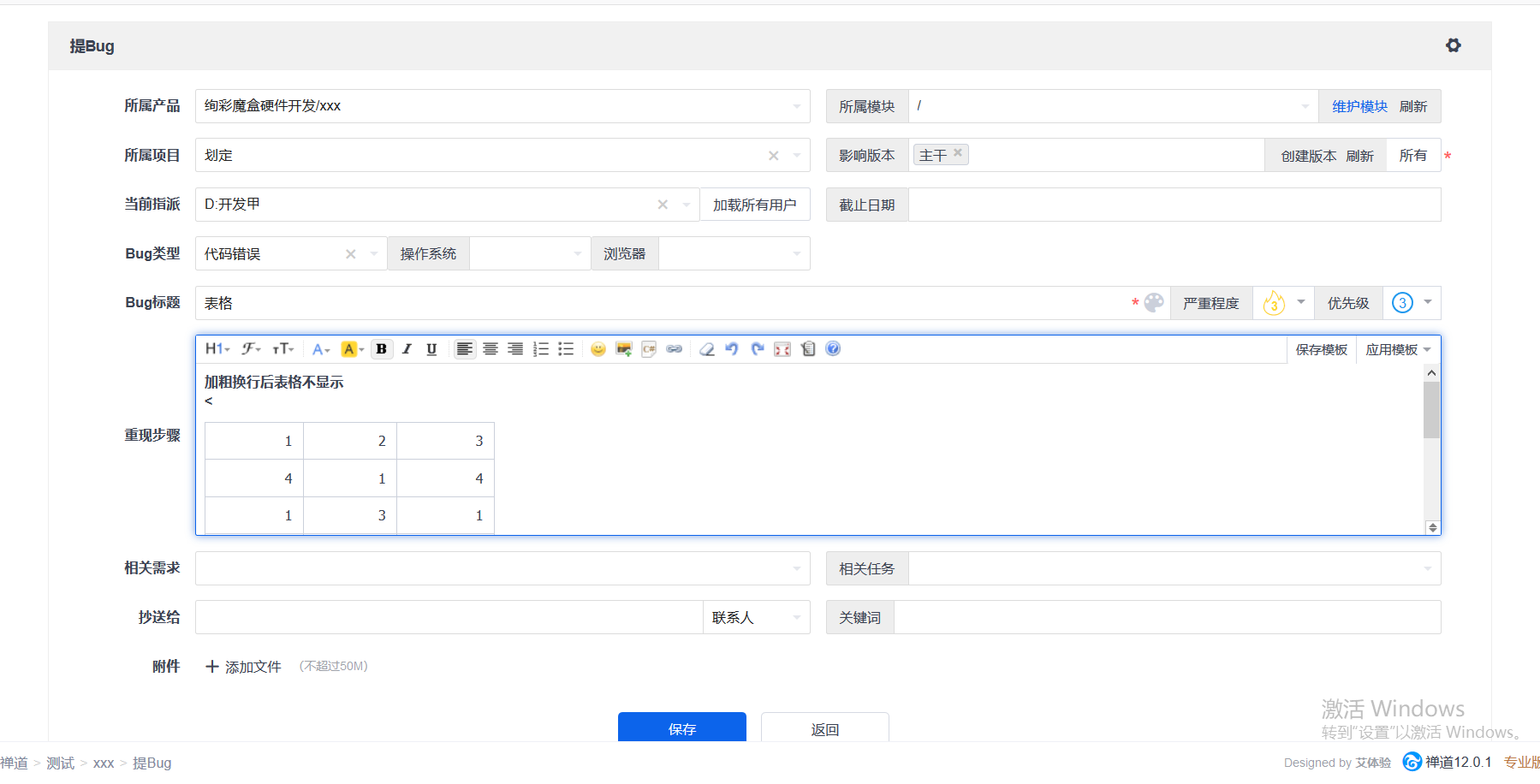The width and height of the screenshot is (1540, 784).
Task: Toggle italic formatting in the editor
Action: click(x=407, y=349)
